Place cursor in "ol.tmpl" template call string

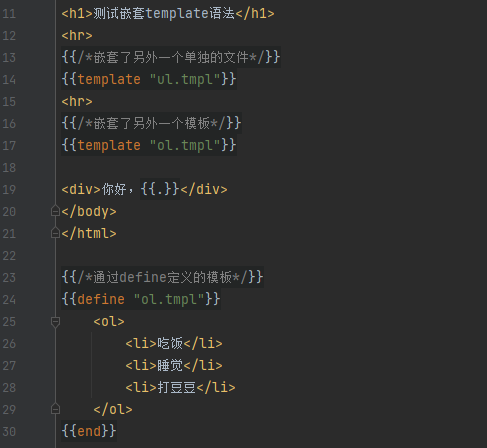click(x=185, y=146)
